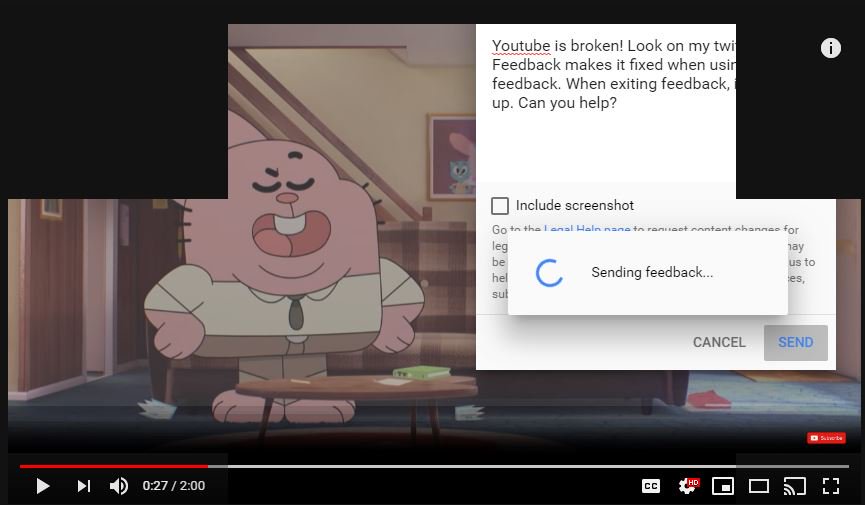Cast video to a TV
865x505 pixels.
point(794,486)
